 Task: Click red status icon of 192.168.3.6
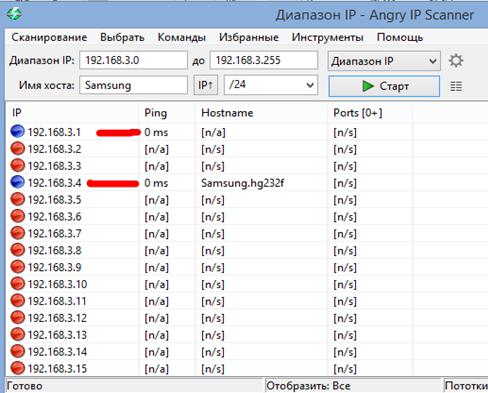(17, 216)
